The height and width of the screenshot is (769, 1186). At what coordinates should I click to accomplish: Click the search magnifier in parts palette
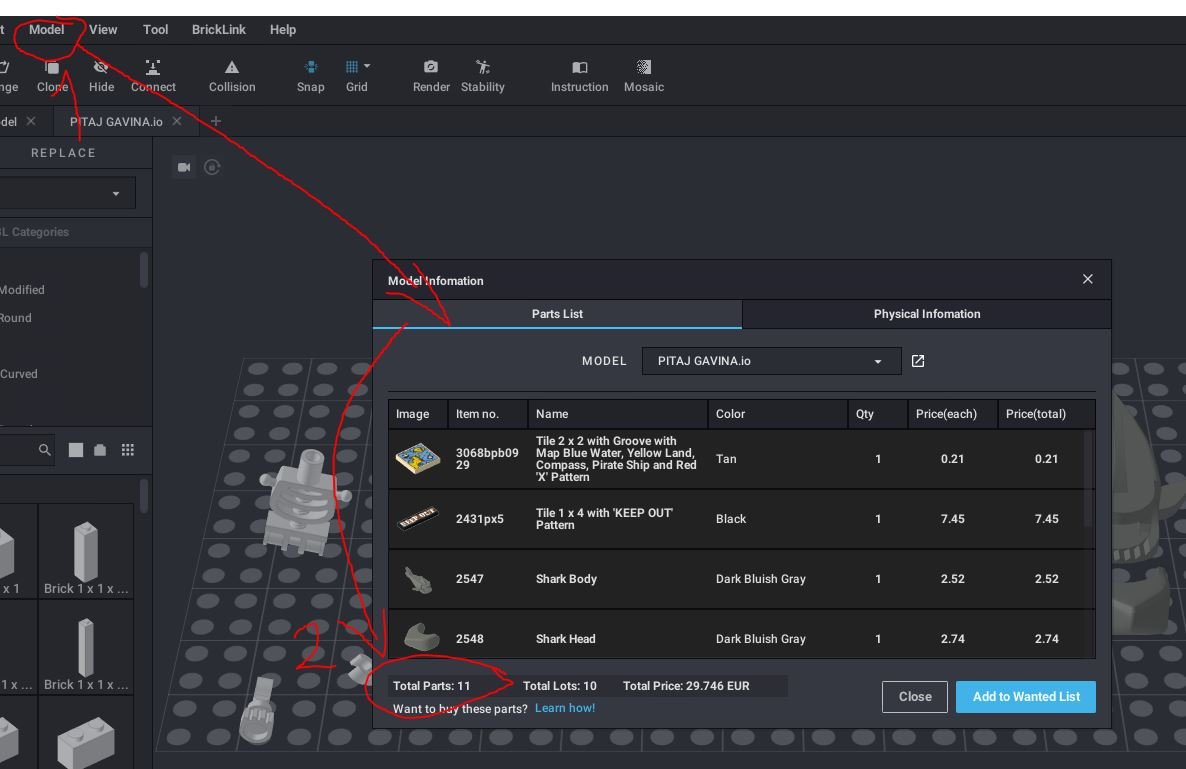tap(45, 450)
